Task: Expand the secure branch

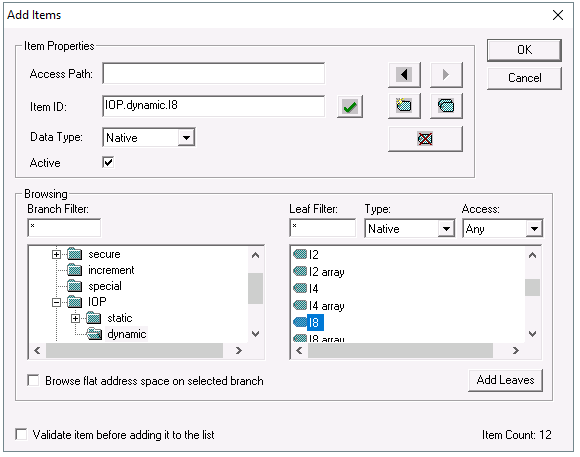Action: [x=56, y=255]
